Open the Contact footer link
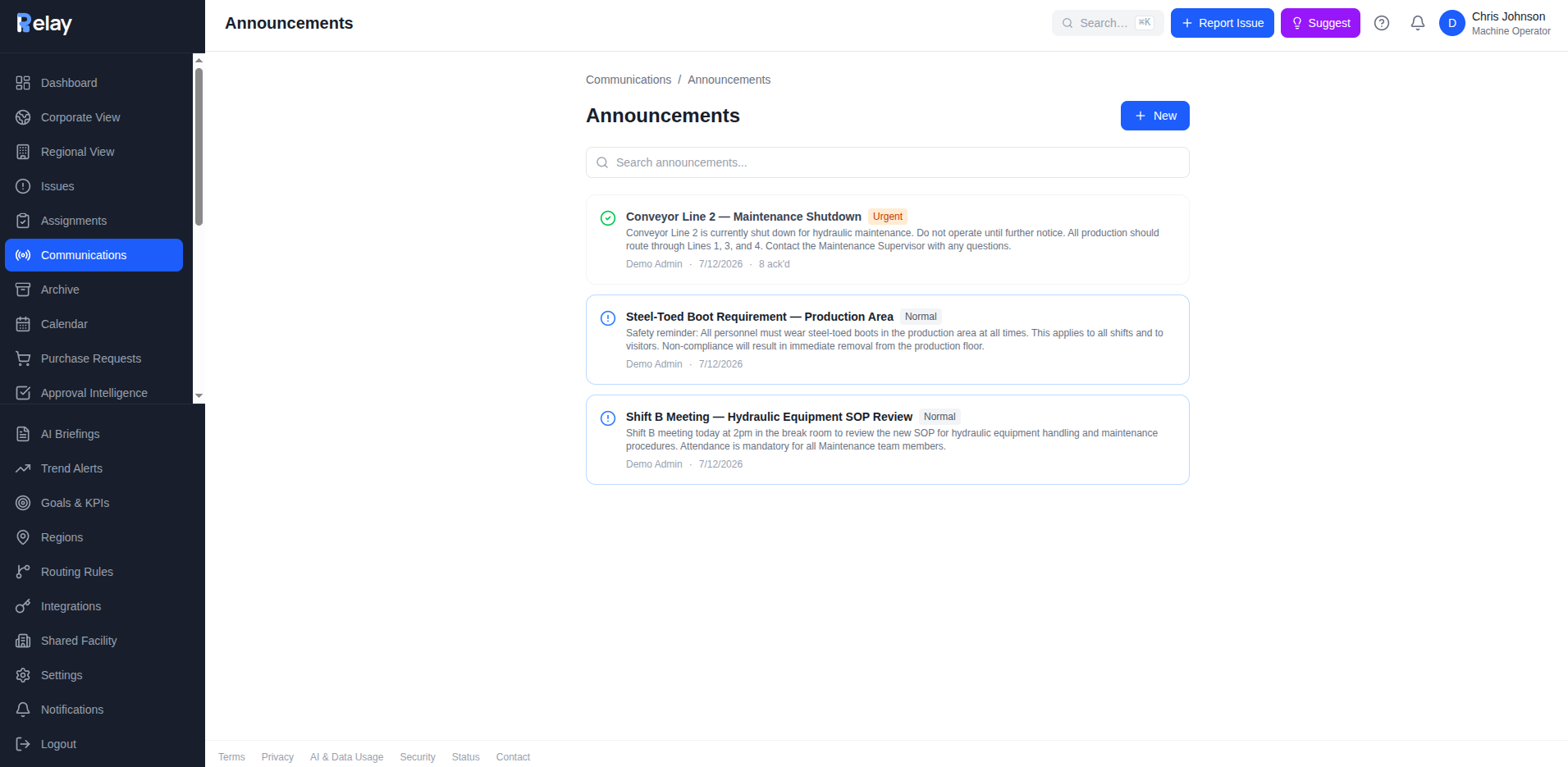Image resolution: width=1568 pixels, height=767 pixels. coord(513,757)
